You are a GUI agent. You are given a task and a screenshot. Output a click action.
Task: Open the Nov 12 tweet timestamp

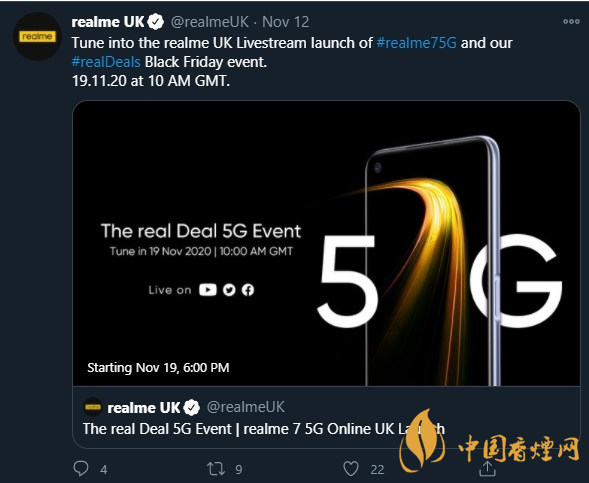285,22
